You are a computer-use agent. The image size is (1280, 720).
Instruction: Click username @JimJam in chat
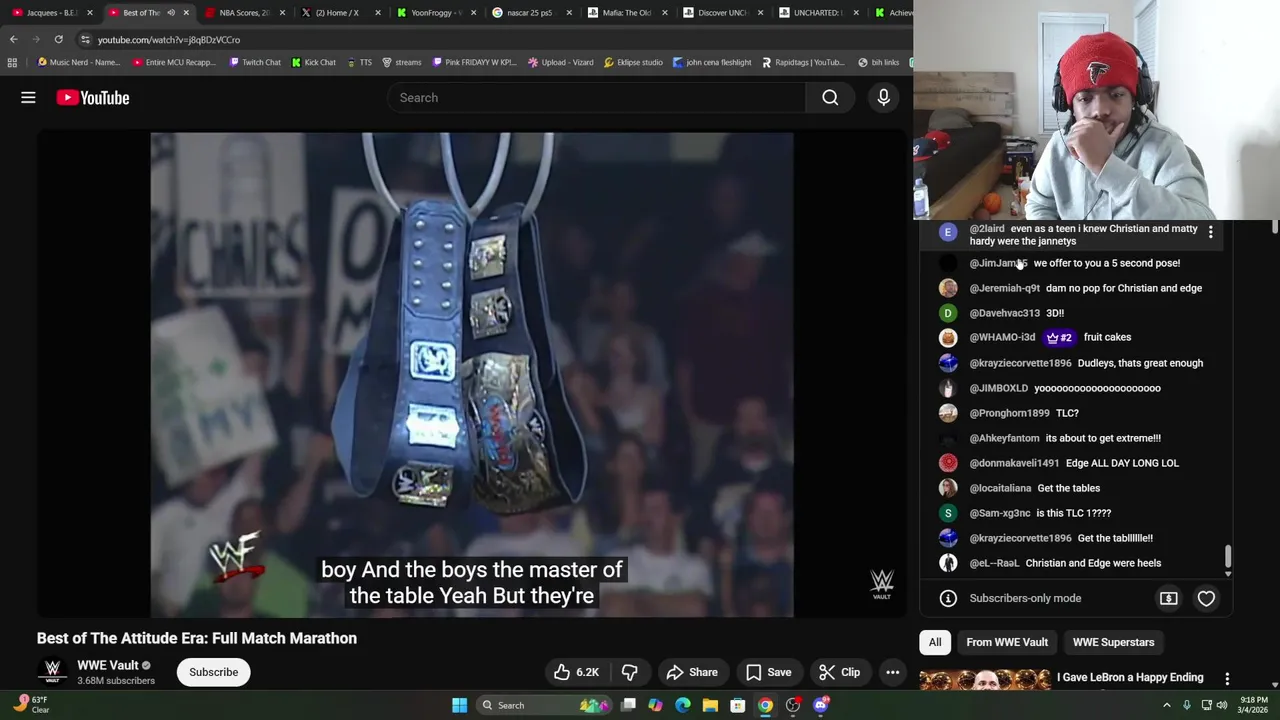point(998,263)
